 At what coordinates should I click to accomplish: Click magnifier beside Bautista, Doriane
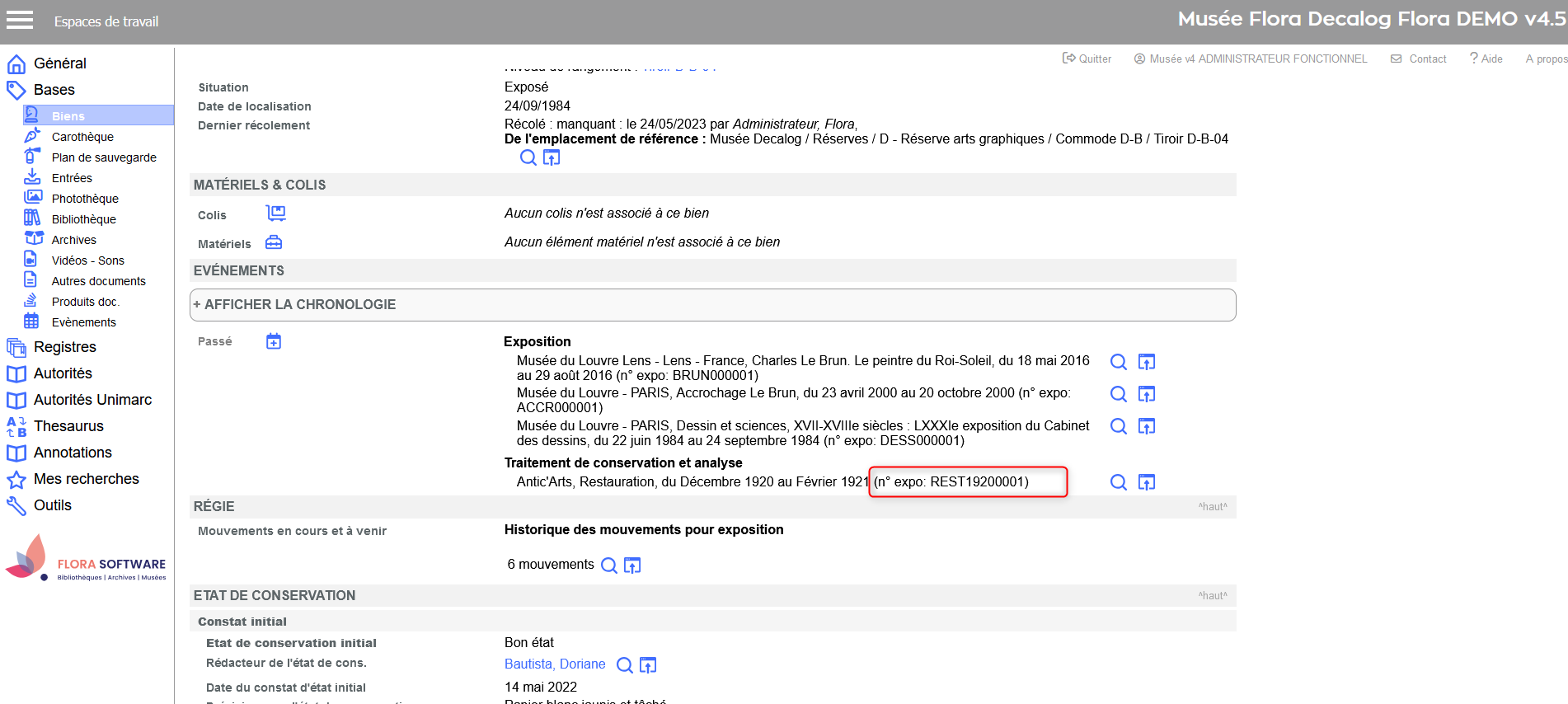click(624, 665)
